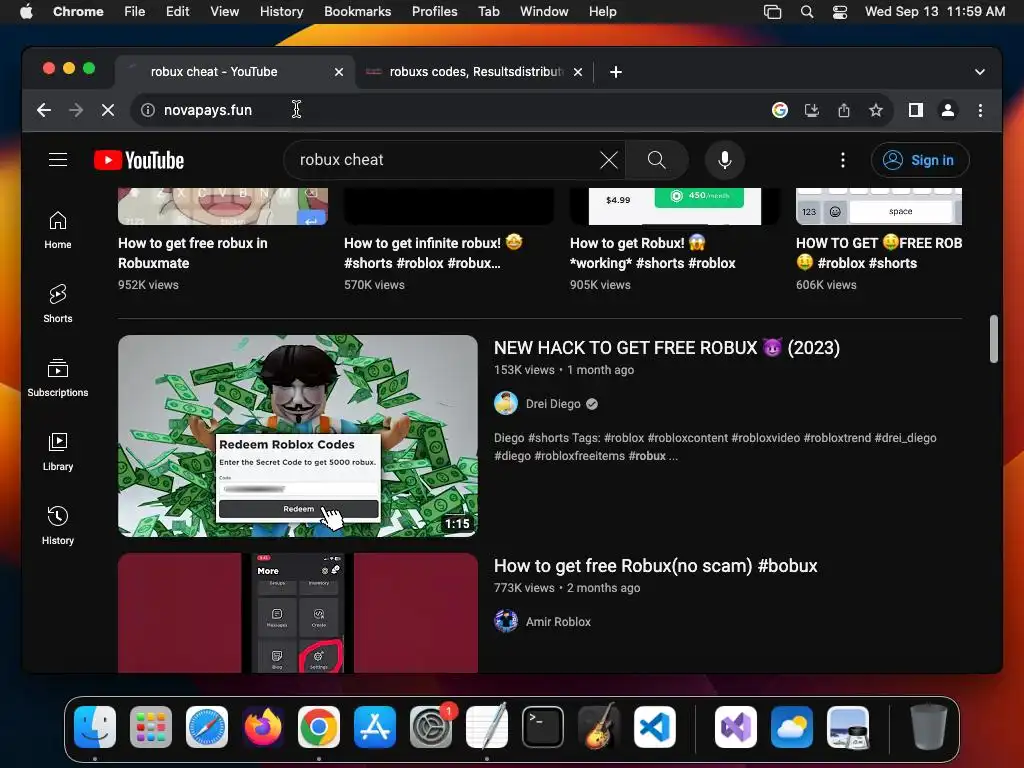Open macOS Control Center icon
The height and width of the screenshot is (768, 1024).
click(840, 12)
